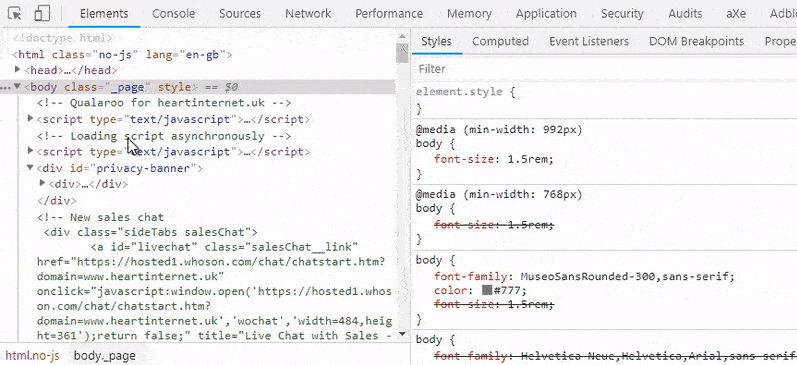The height and width of the screenshot is (365, 797).
Task: Select the New sales chat comment
Action: [101, 217]
